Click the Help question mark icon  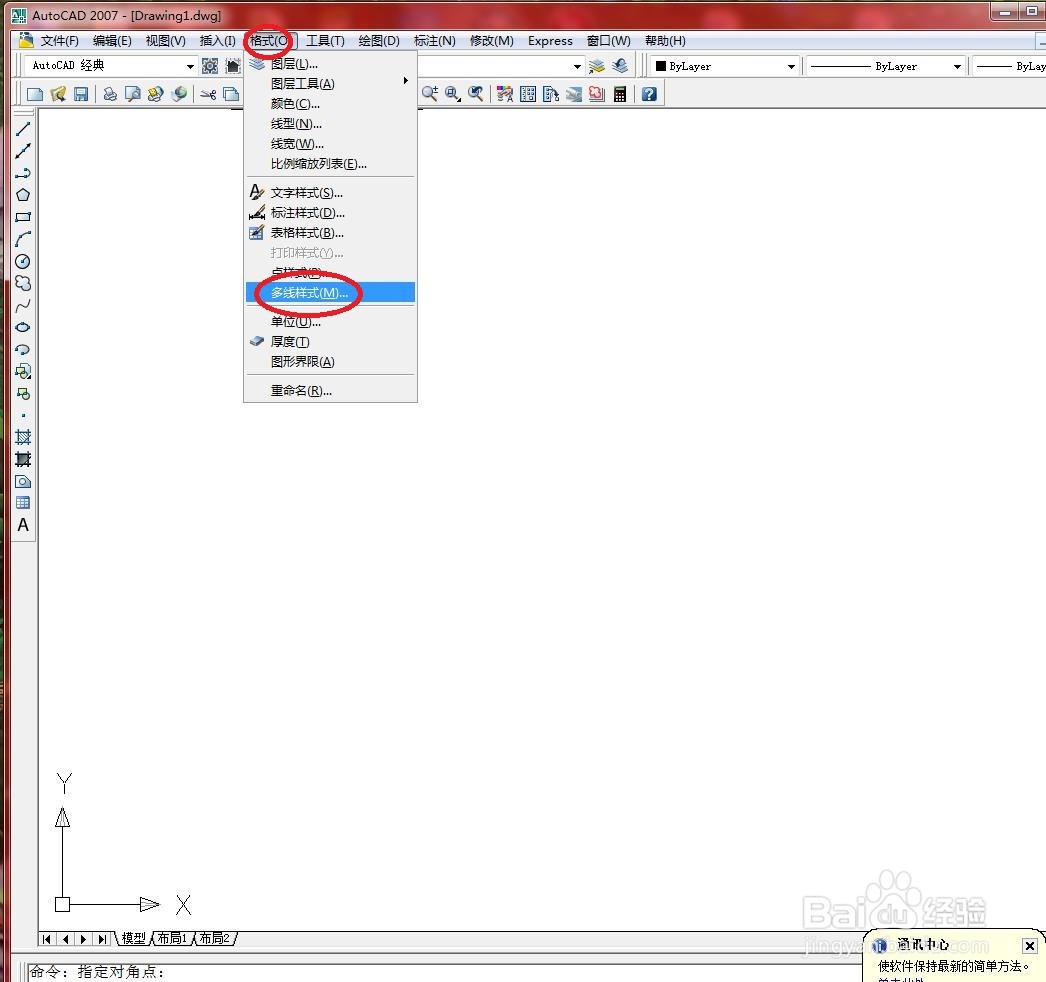coord(649,94)
